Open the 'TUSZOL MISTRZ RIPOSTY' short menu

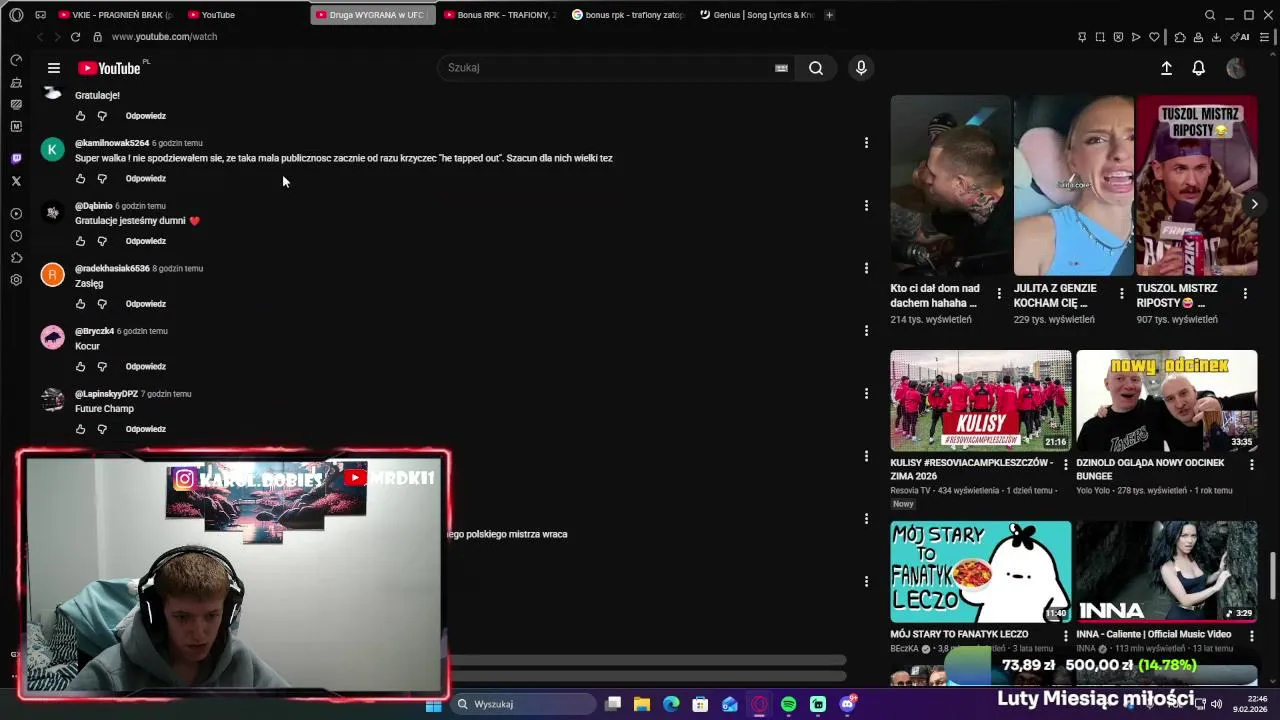click(x=1245, y=294)
